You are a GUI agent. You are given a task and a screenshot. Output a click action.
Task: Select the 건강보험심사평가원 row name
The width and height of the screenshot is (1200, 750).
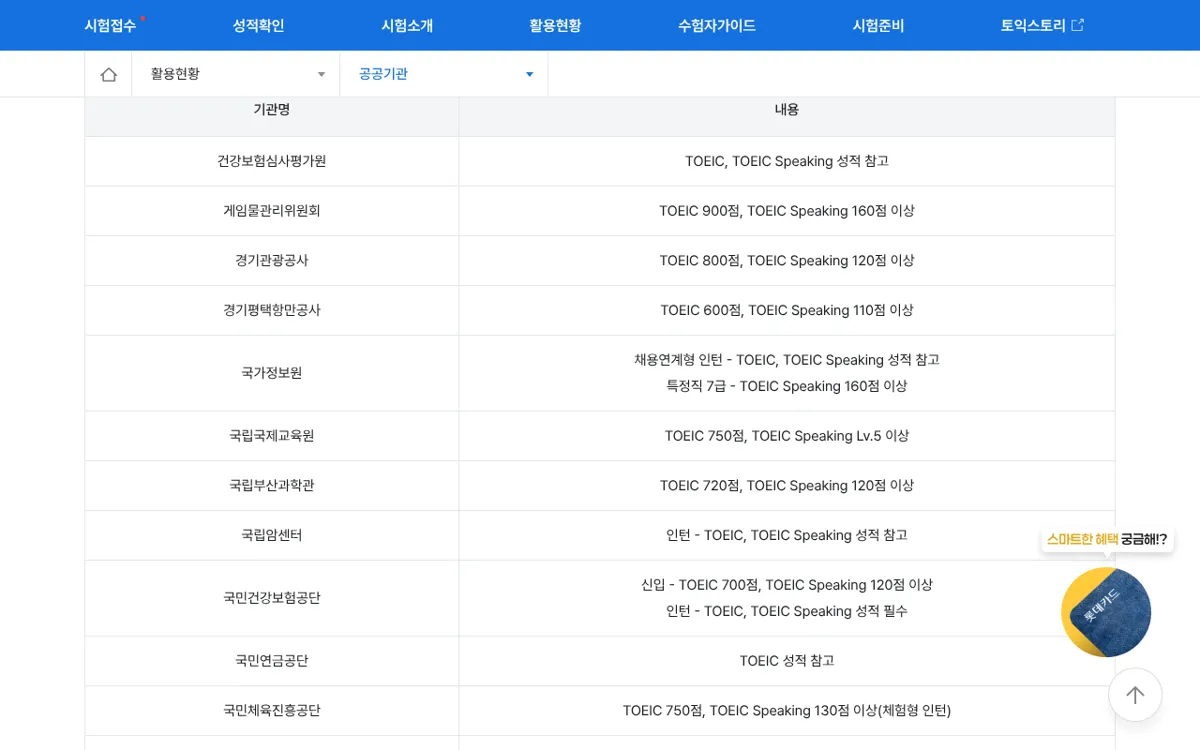tap(272, 161)
